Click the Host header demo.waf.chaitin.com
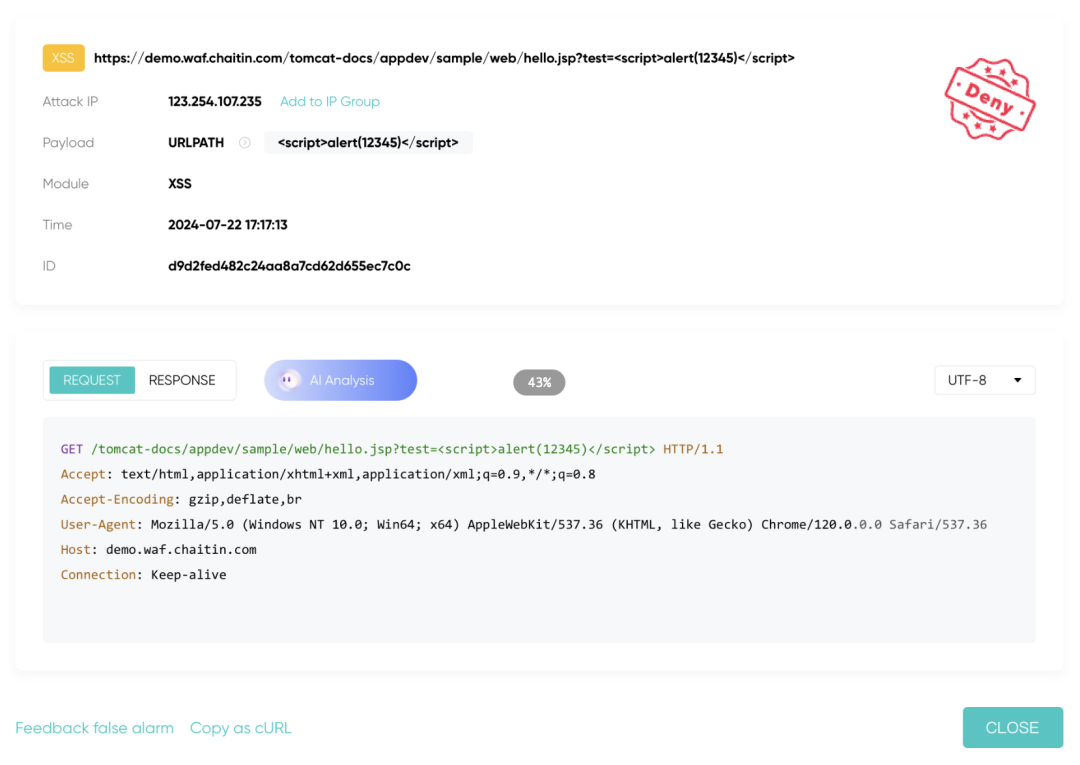Screen dimensions: 1080x765 (x=158, y=549)
